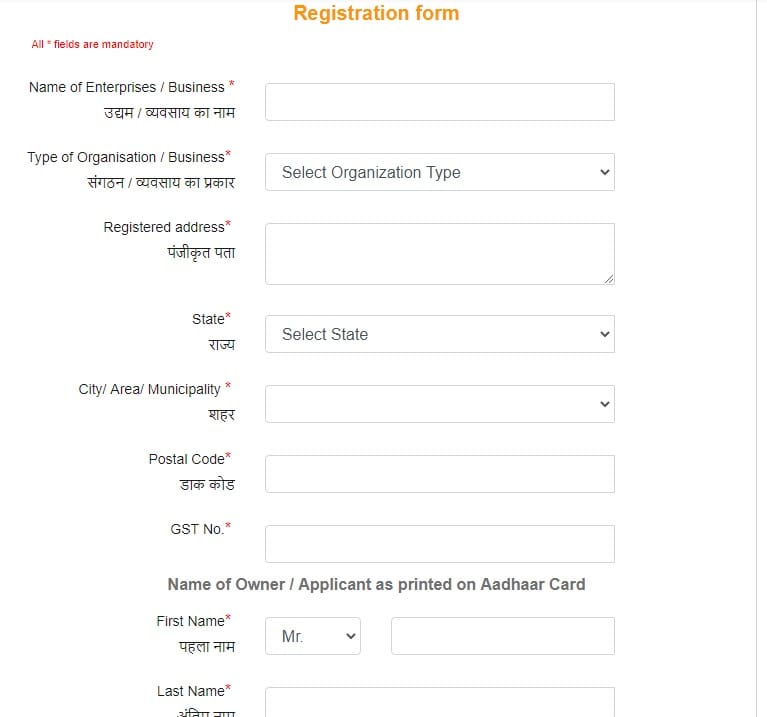Click the Registration form heading
Image resolution: width=767 pixels, height=717 pixels.
point(376,13)
